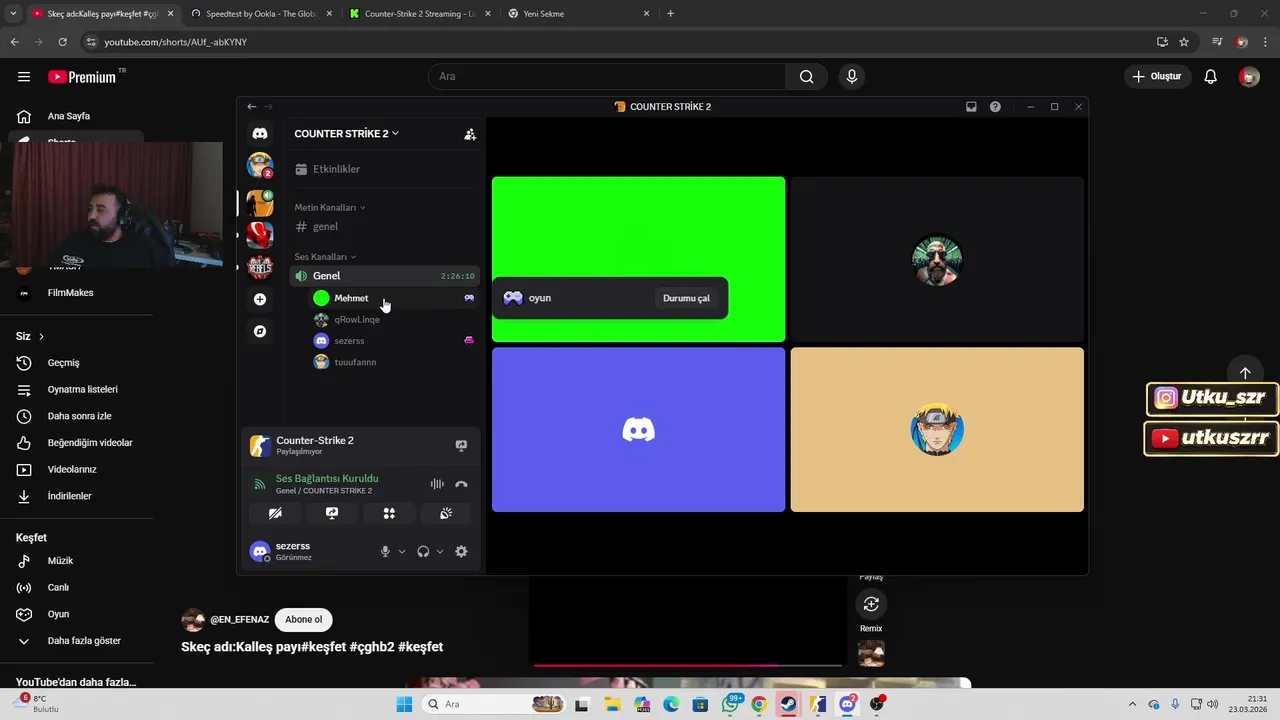This screenshot has width=1280, height=720.
Task: Seek on the Short's red progress bar
Action: pos(688,664)
